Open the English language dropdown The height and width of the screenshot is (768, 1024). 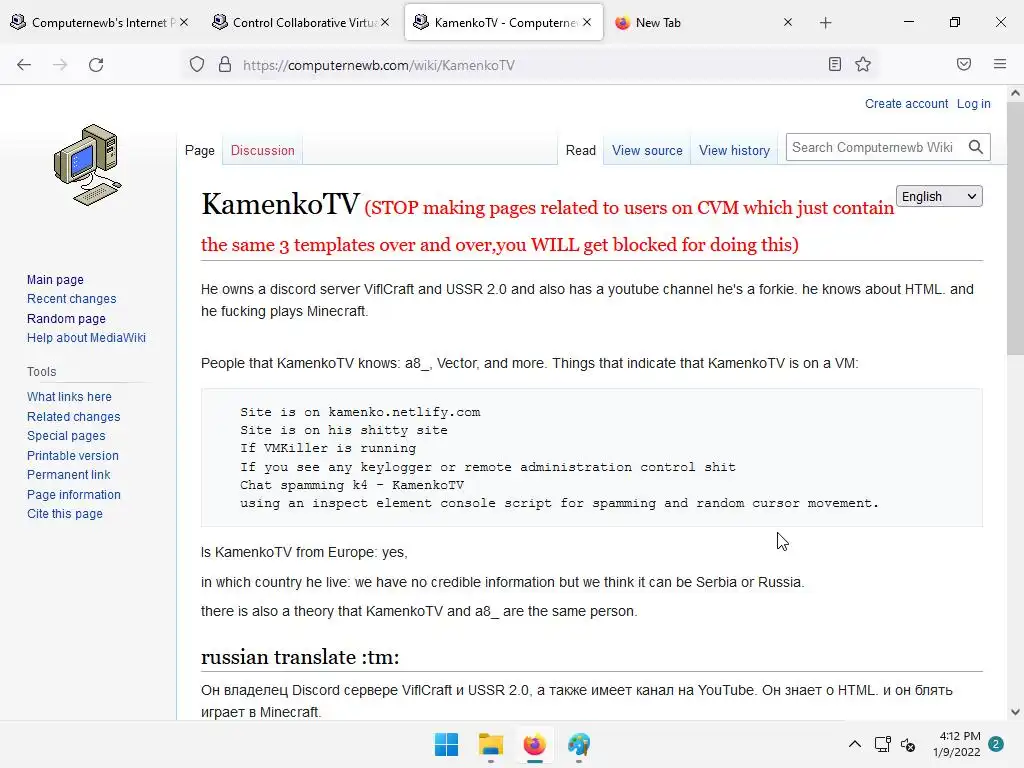[939, 197]
